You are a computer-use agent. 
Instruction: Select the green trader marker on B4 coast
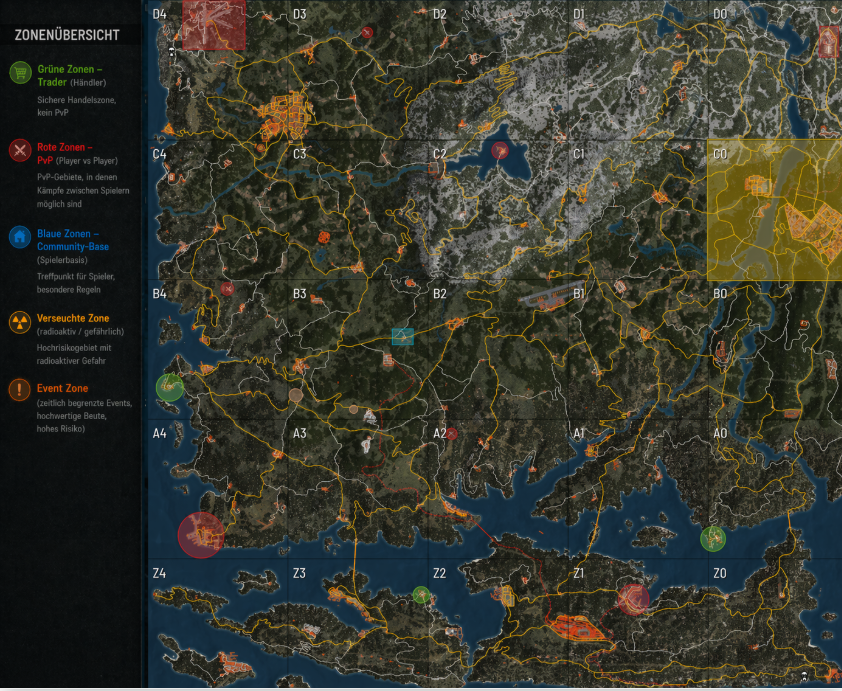click(170, 387)
